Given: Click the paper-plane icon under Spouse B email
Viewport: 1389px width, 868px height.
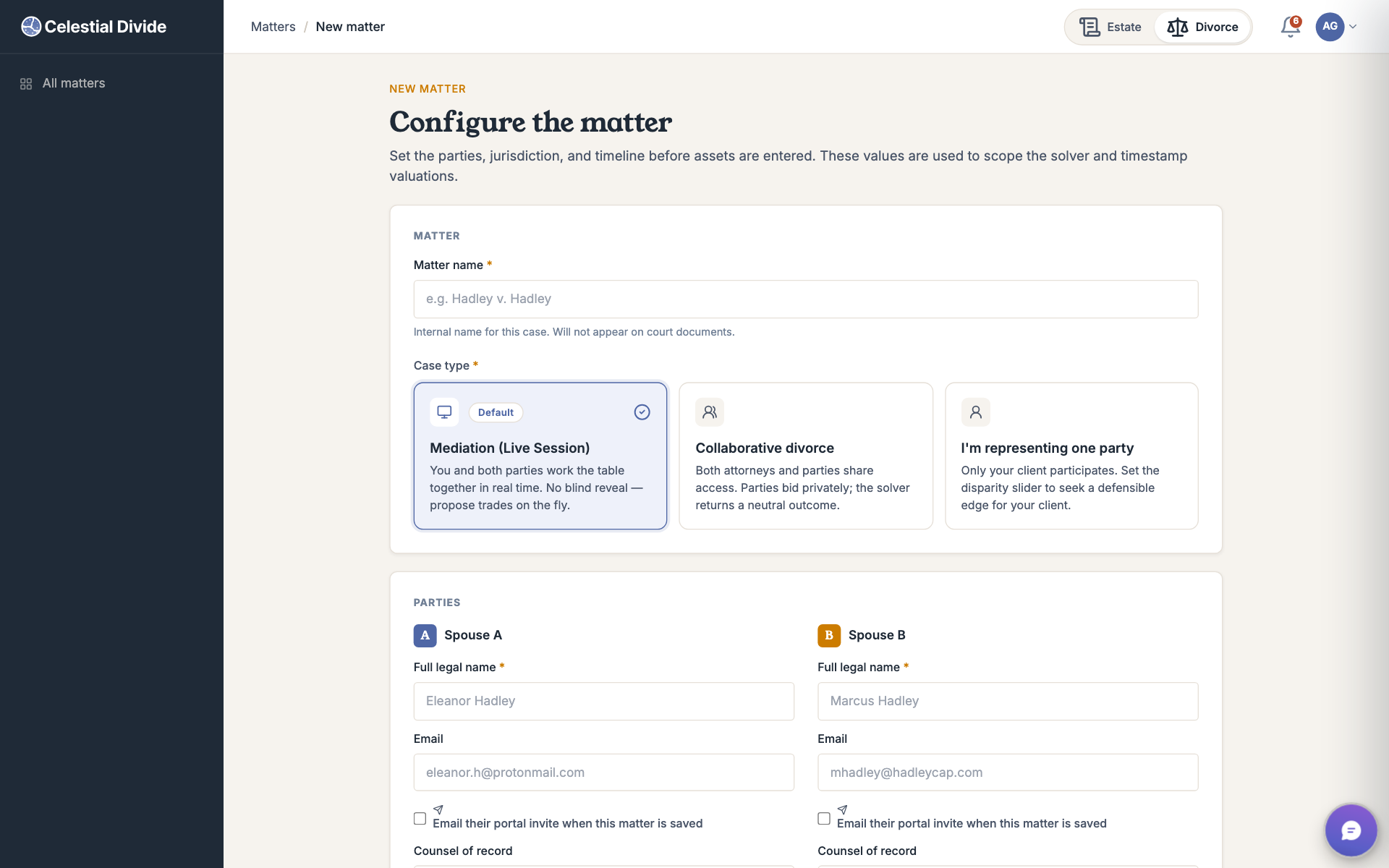Looking at the screenshot, I should click(842, 809).
